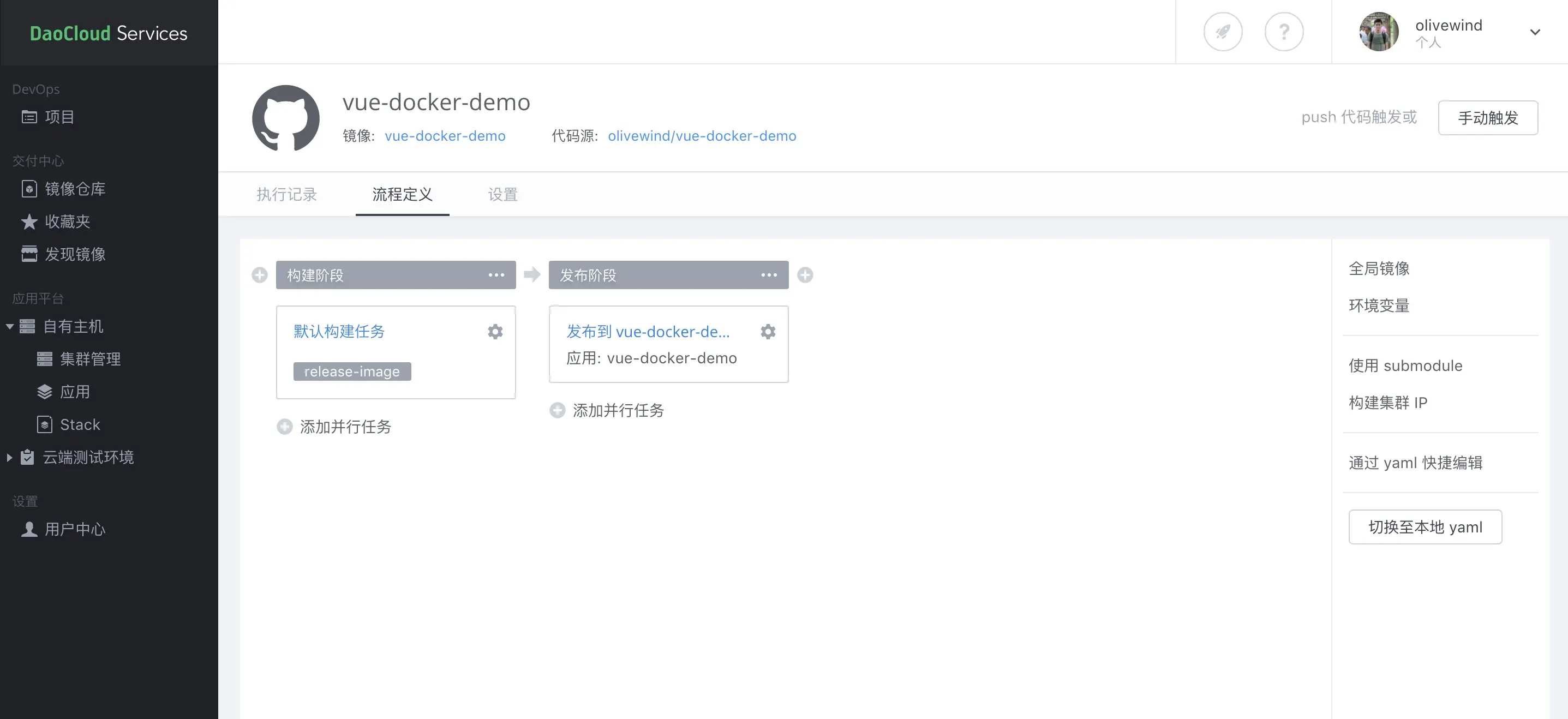
Task: Click the DaoCloud Services logo
Action: [109, 33]
